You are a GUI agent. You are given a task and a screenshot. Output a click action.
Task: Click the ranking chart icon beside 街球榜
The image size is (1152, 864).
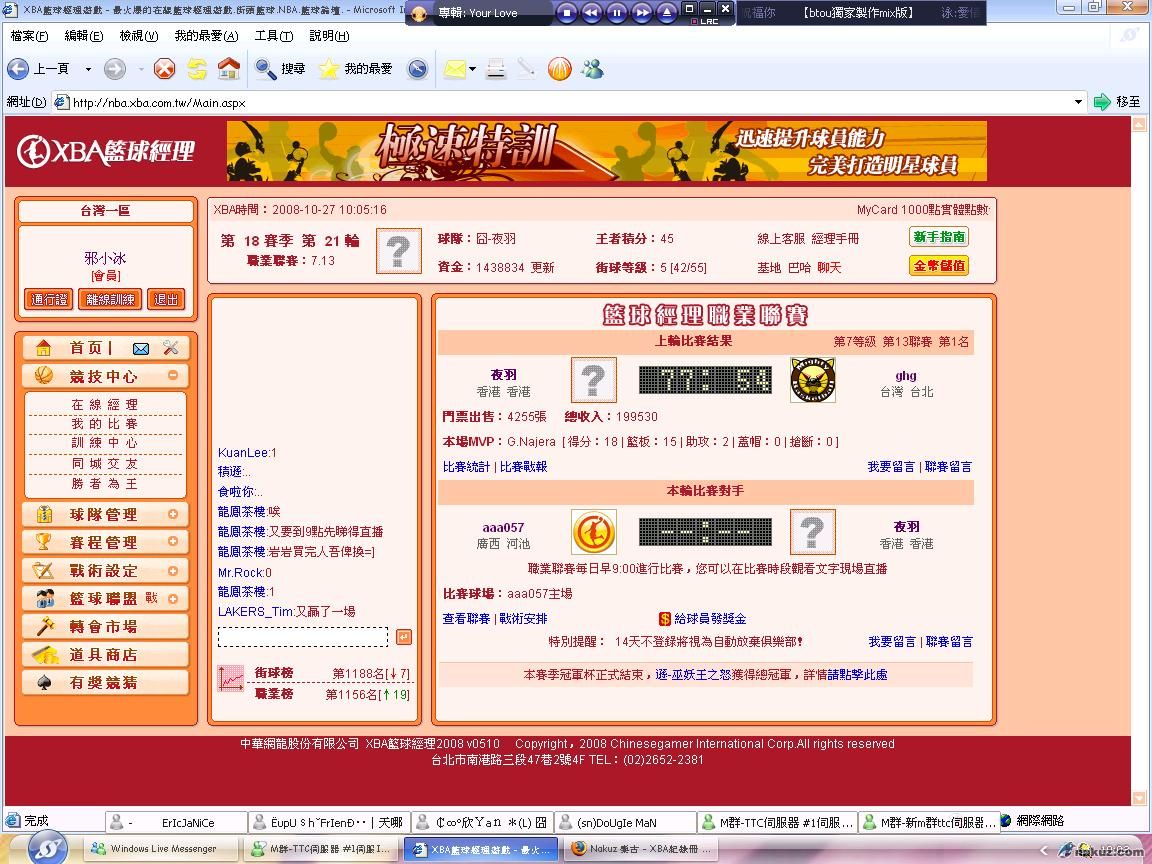[x=231, y=678]
